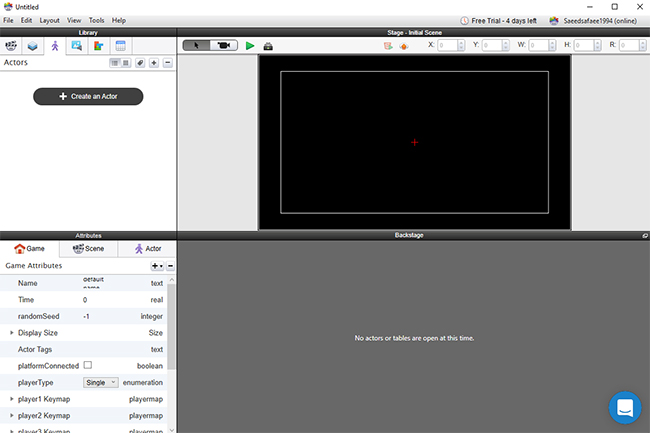The image size is (650, 433).
Task: Open the Tables library tab
Action: 121,46
